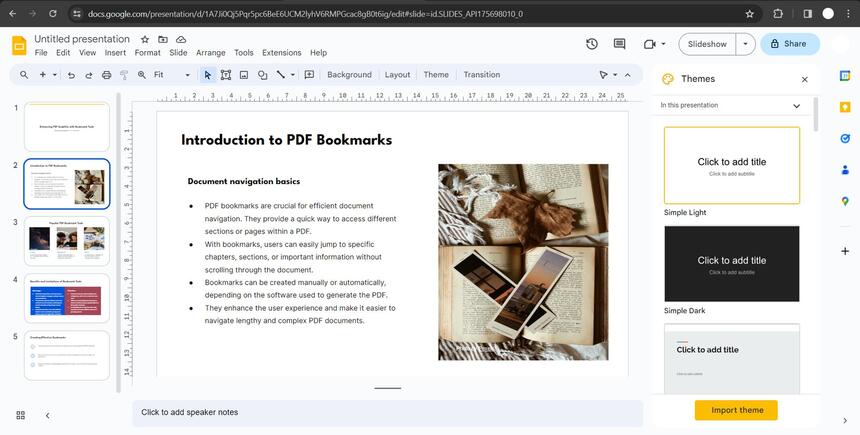
Task: Collapse the "In this presentation" section
Action: coord(796,106)
